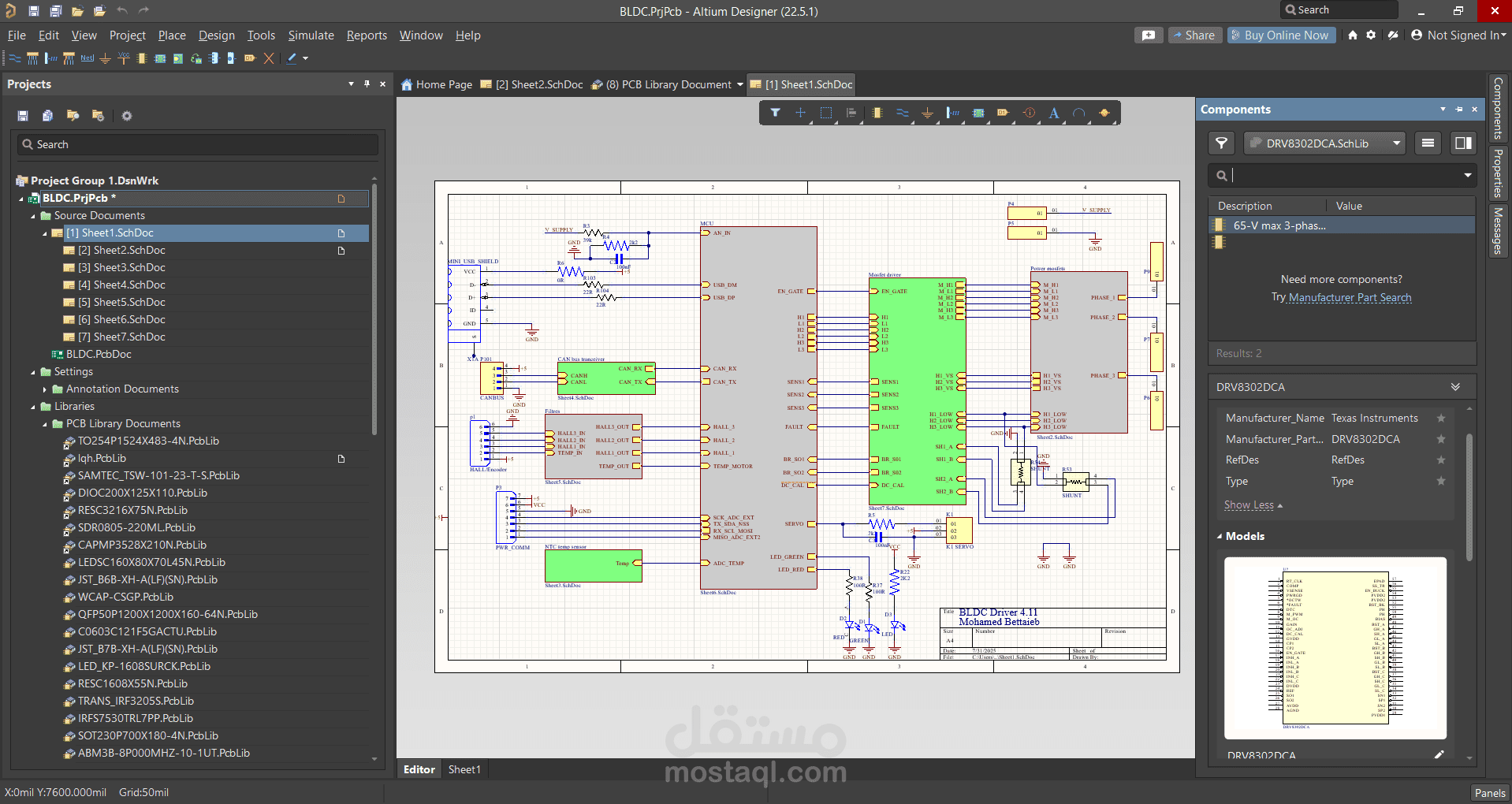Place a No ERC cross marker
Image resolution: width=1512 pixels, height=804 pixels.
[269, 58]
